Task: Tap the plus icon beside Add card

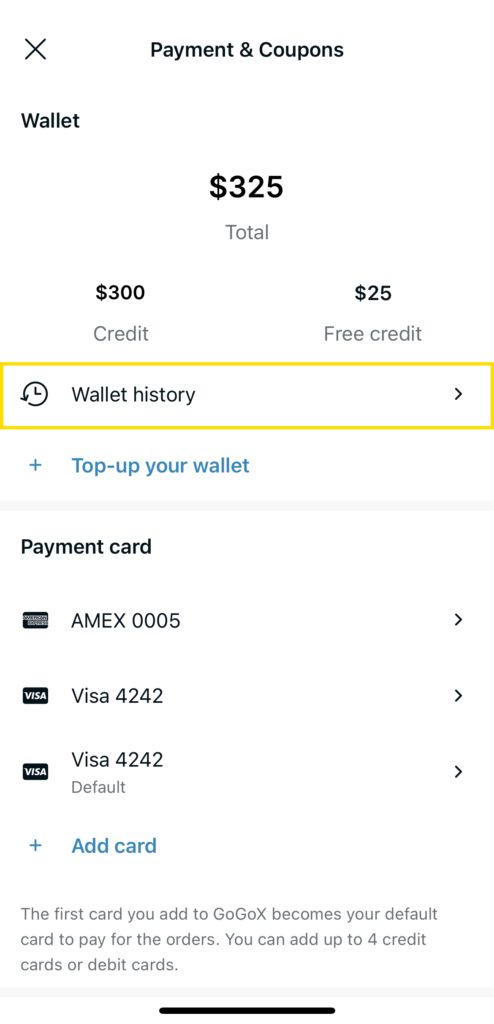Action: click(x=35, y=846)
